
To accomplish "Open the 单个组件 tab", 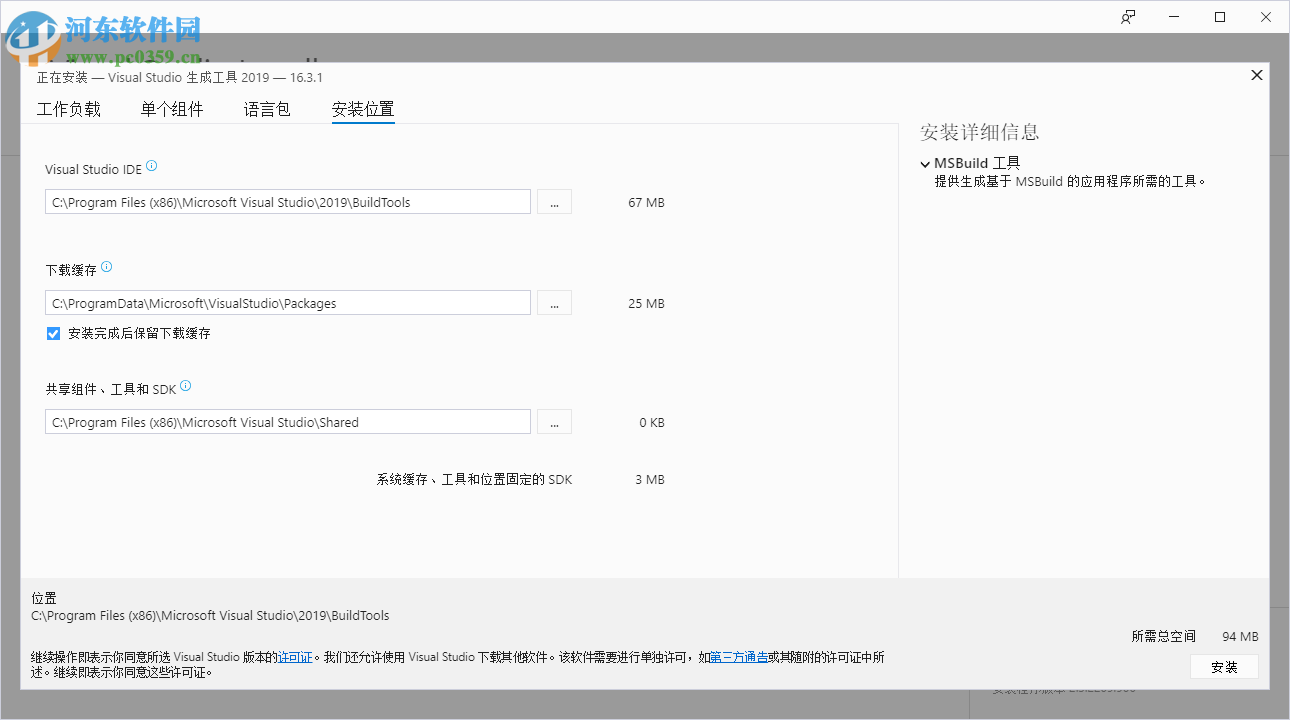I will pos(171,109).
